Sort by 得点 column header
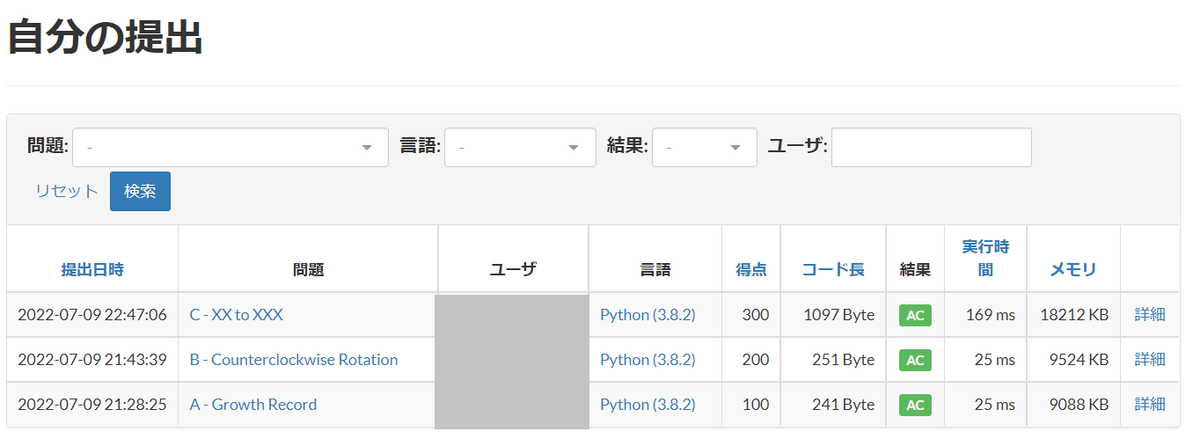1200x439 pixels. pos(751,269)
